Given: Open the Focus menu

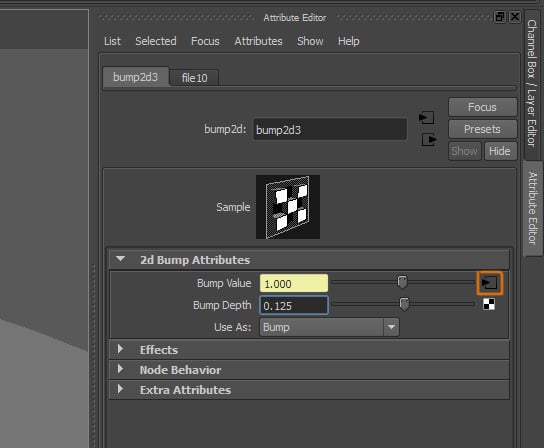Looking at the screenshot, I should coord(205,41).
